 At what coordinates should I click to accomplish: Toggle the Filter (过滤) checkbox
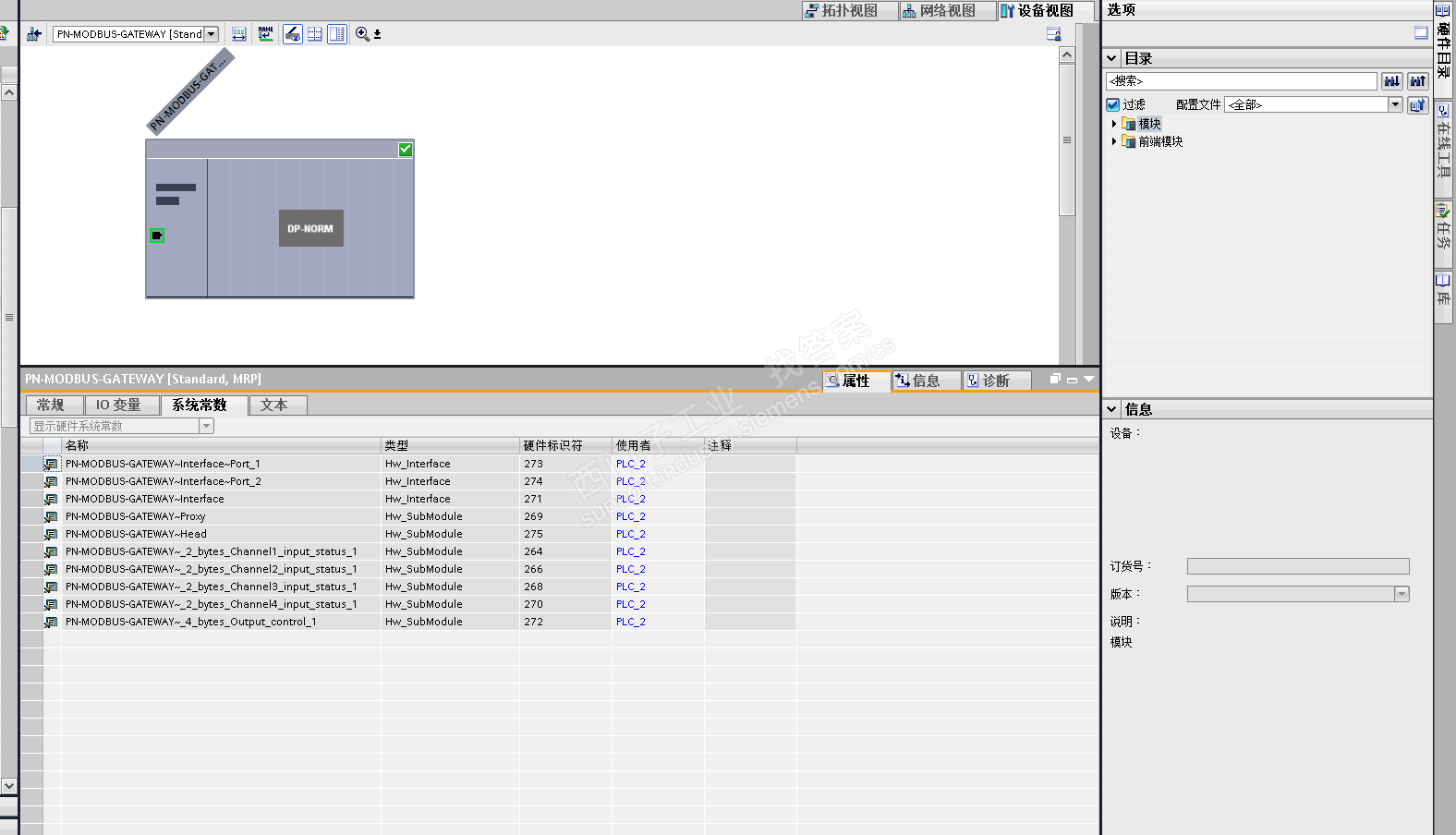(1113, 104)
